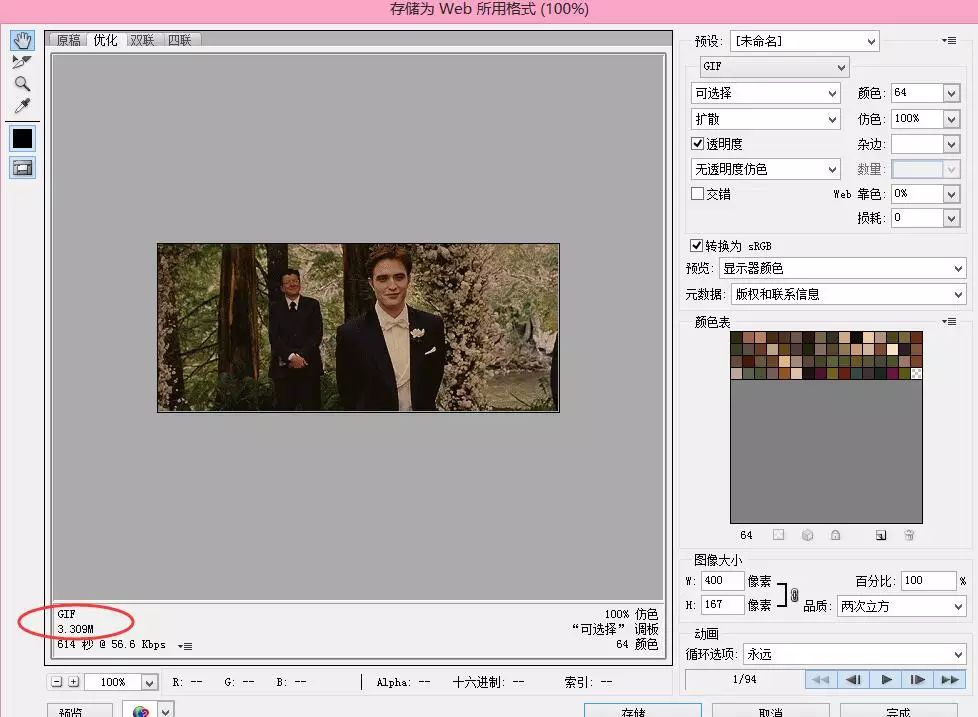Open preview info menu icon next to Kbps
This screenshot has height=717, width=978.
coord(185,646)
